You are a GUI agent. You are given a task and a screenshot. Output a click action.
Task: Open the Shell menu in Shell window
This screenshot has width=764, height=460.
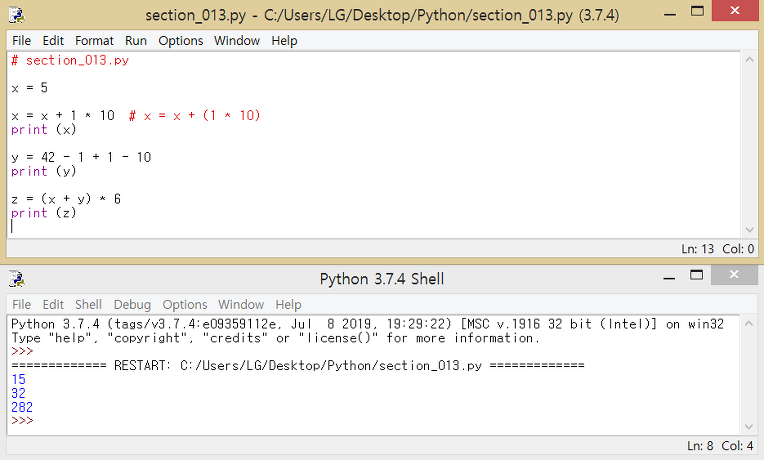88,305
